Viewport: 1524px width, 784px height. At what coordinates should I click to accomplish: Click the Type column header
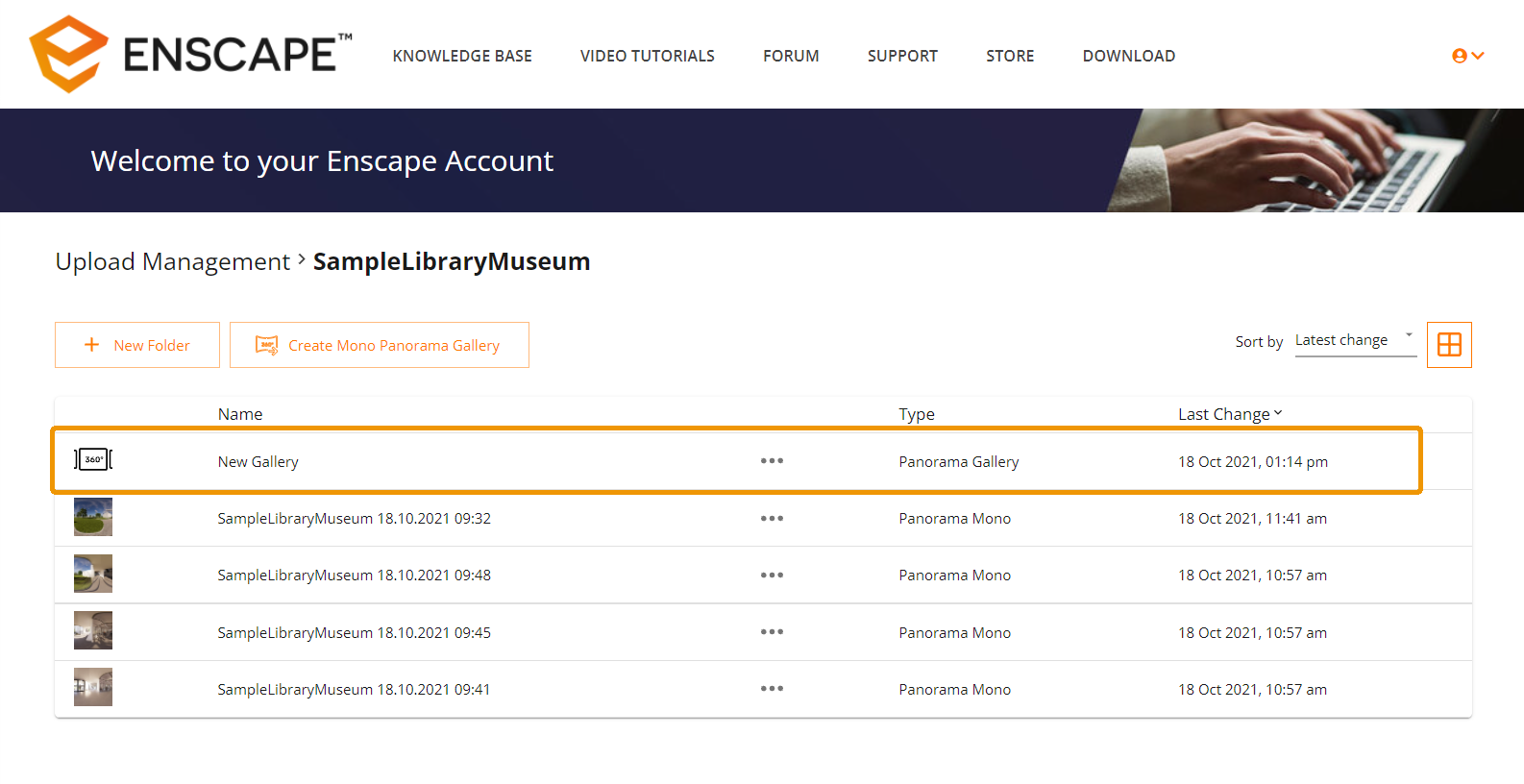coord(917,414)
